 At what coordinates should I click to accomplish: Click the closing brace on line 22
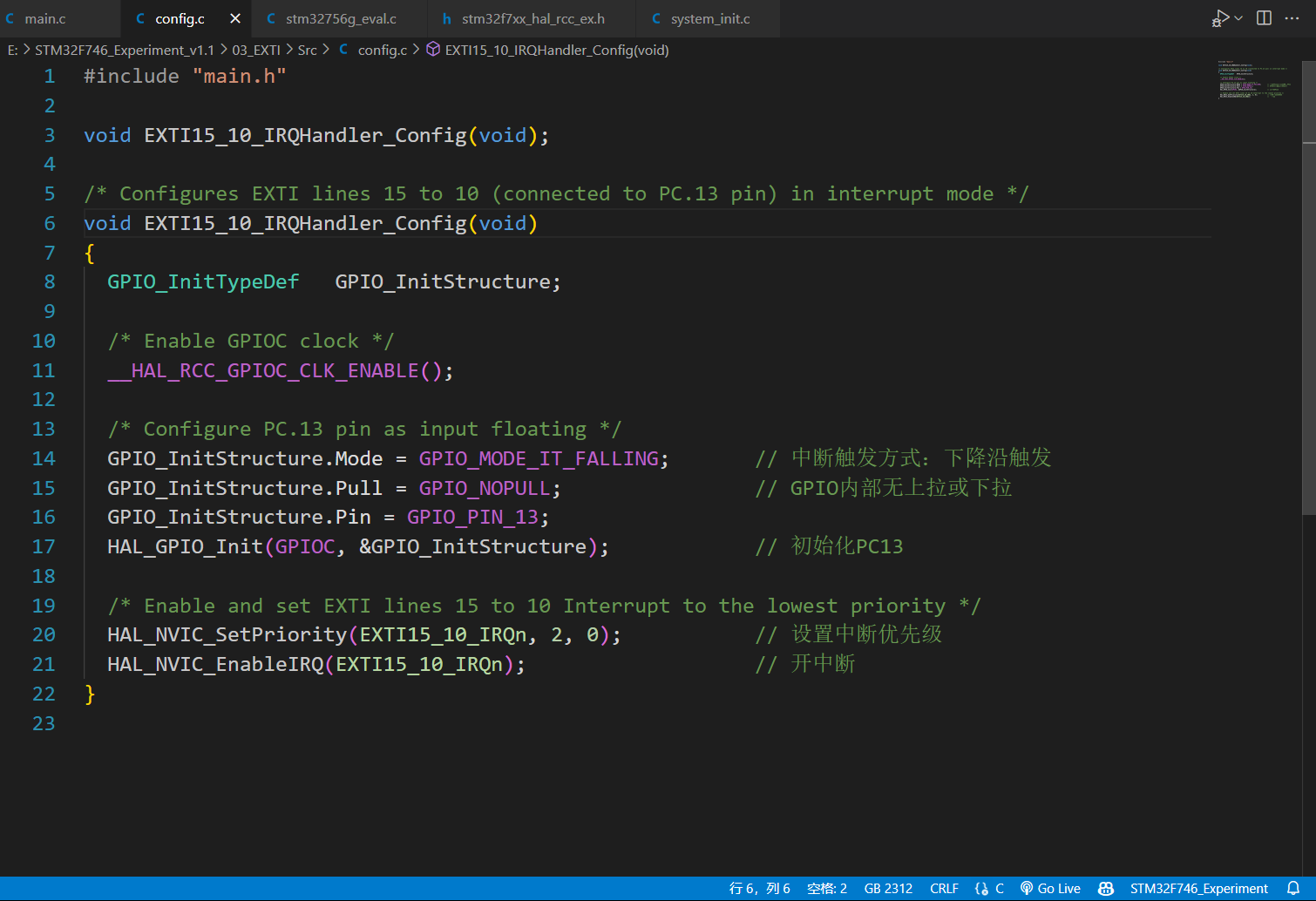[x=89, y=694]
